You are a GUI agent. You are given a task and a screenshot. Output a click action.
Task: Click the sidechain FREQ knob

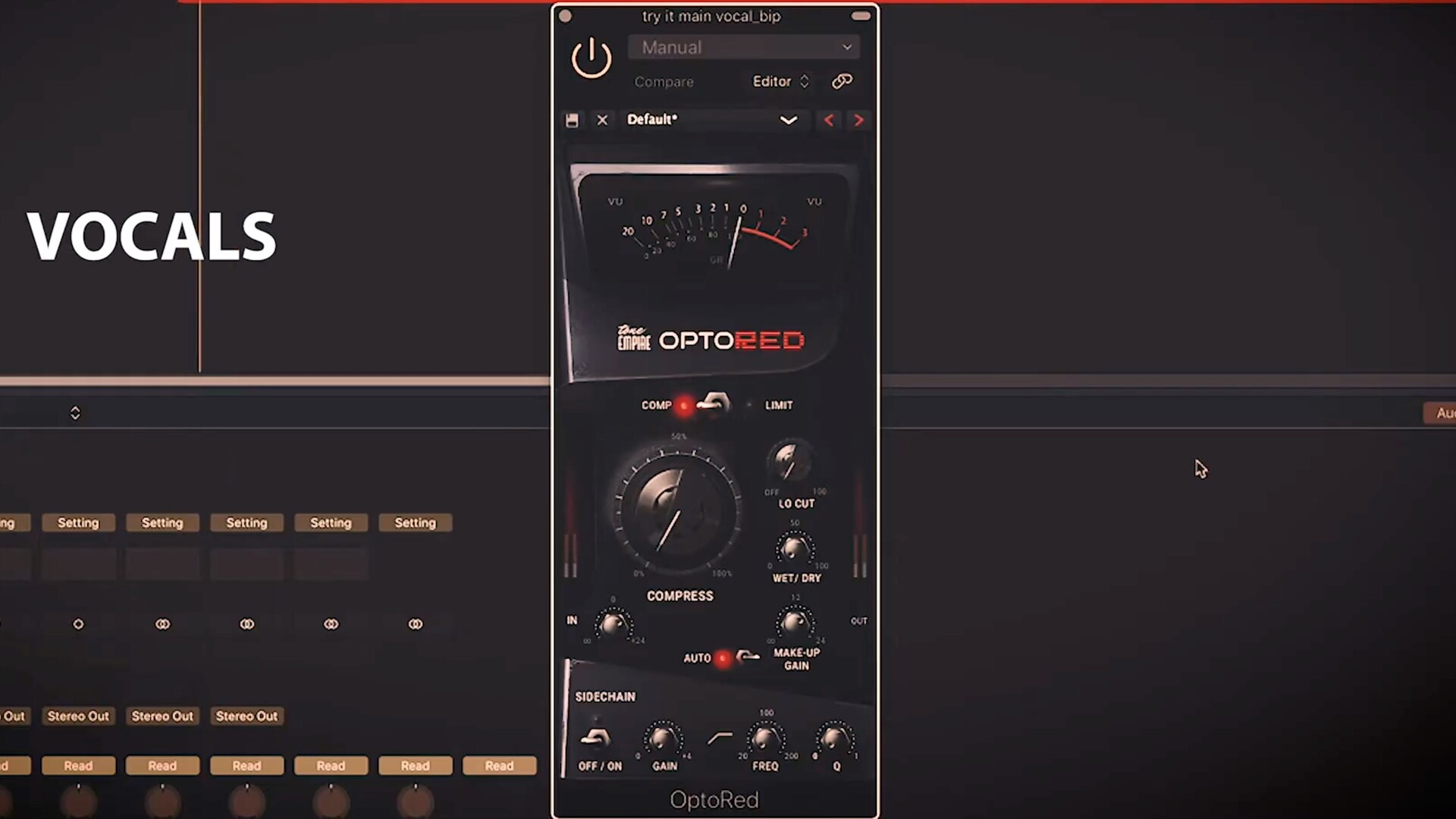tap(765, 738)
